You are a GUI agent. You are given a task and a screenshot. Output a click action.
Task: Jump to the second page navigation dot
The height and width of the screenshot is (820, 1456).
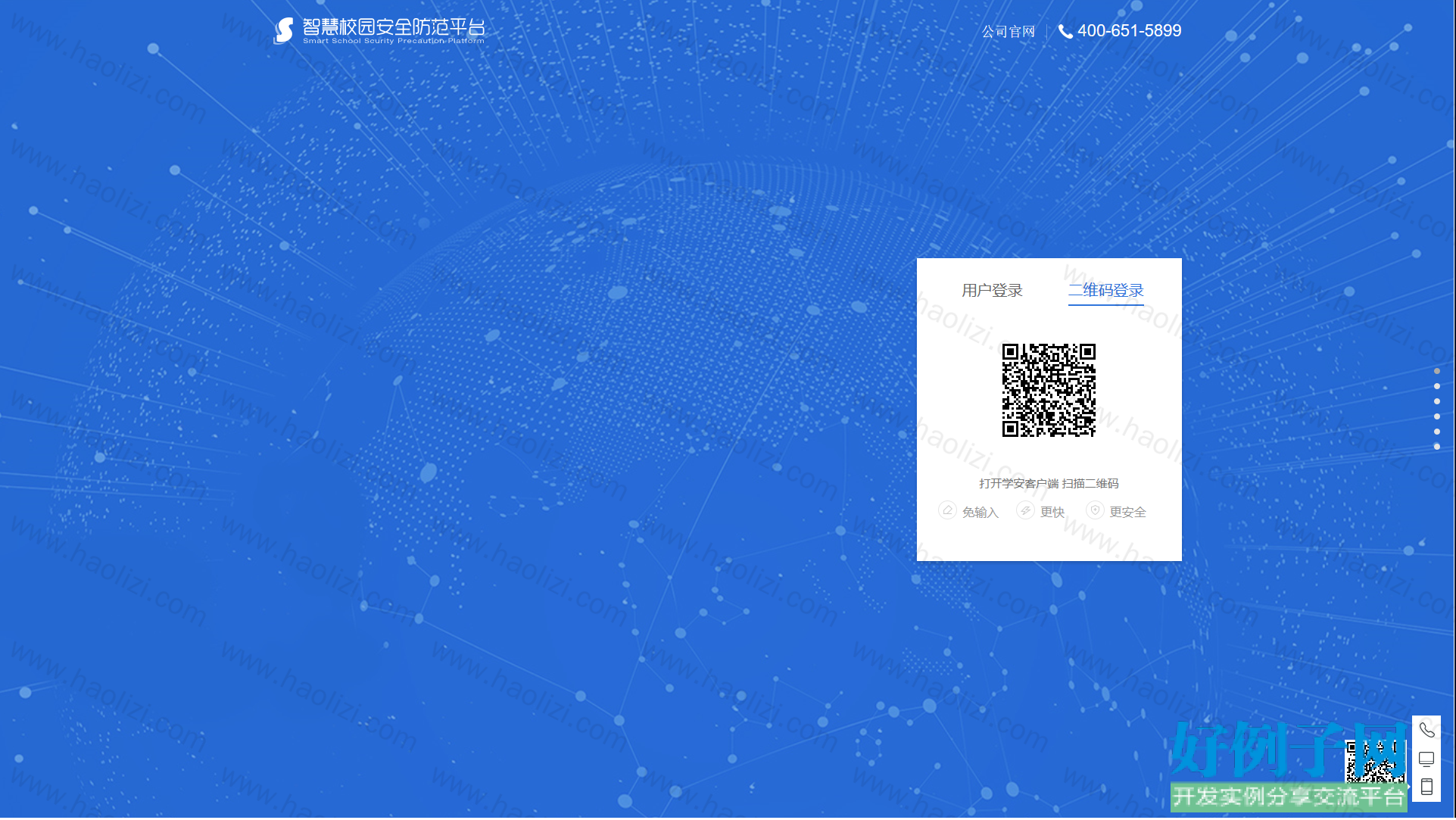(1437, 387)
